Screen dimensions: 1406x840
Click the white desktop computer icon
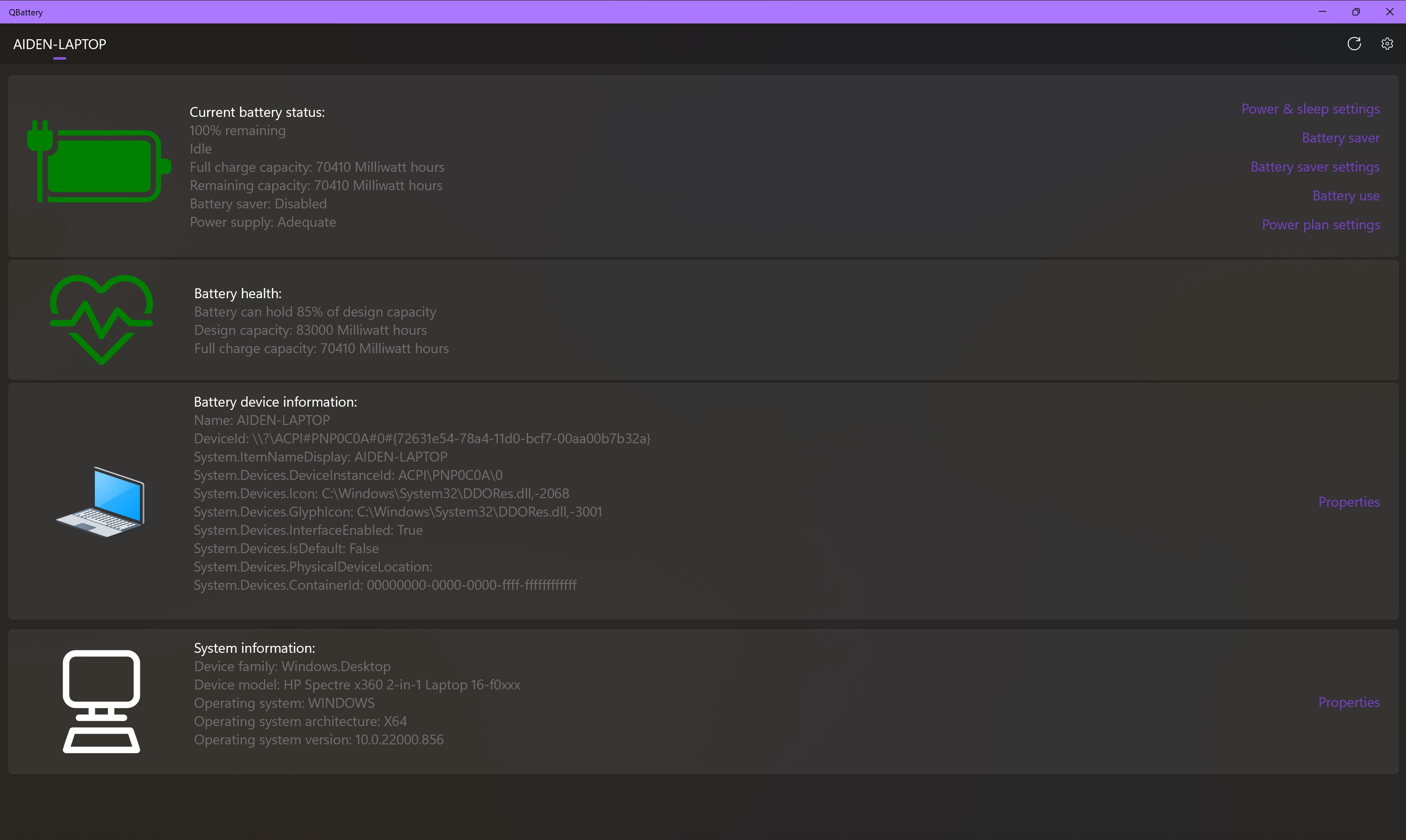pos(101,701)
